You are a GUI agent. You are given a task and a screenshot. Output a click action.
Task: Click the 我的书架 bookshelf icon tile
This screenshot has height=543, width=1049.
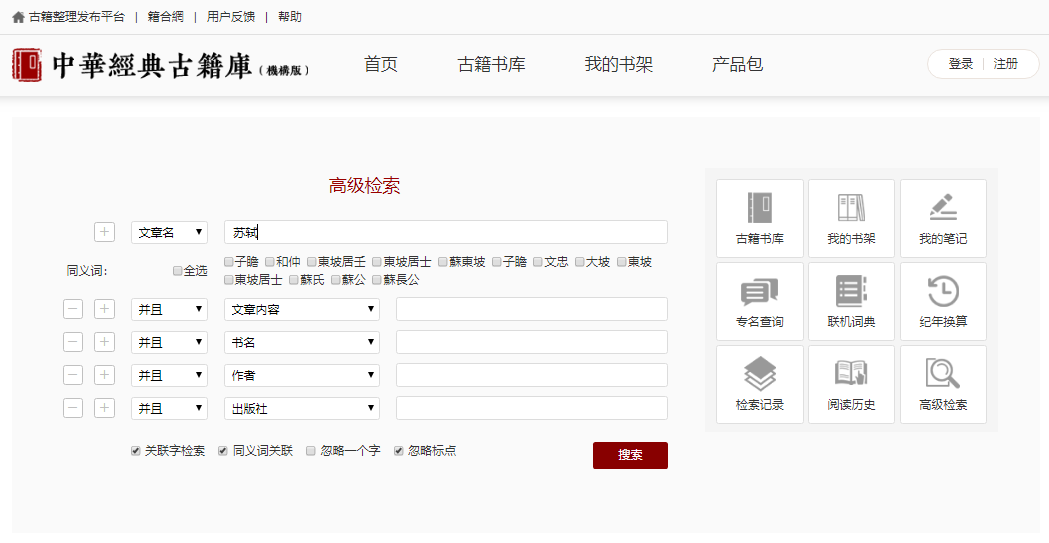coord(851,218)
